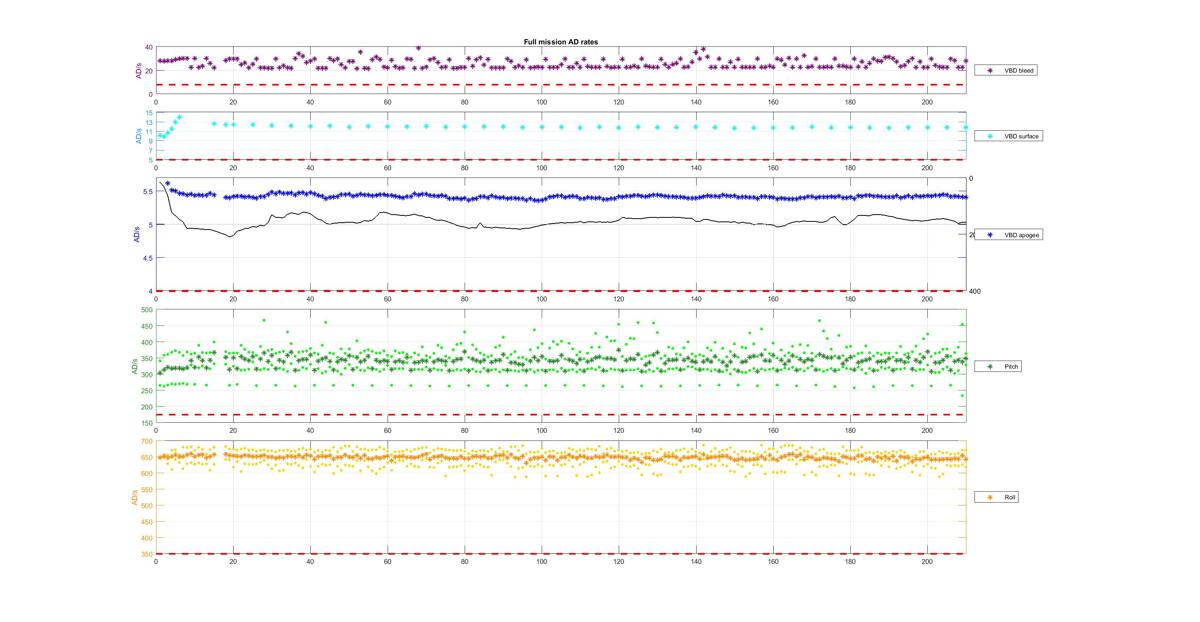Click the green Pitch legend marker
This screenshot has width=1200, height=622.
[x=990, y=367]
